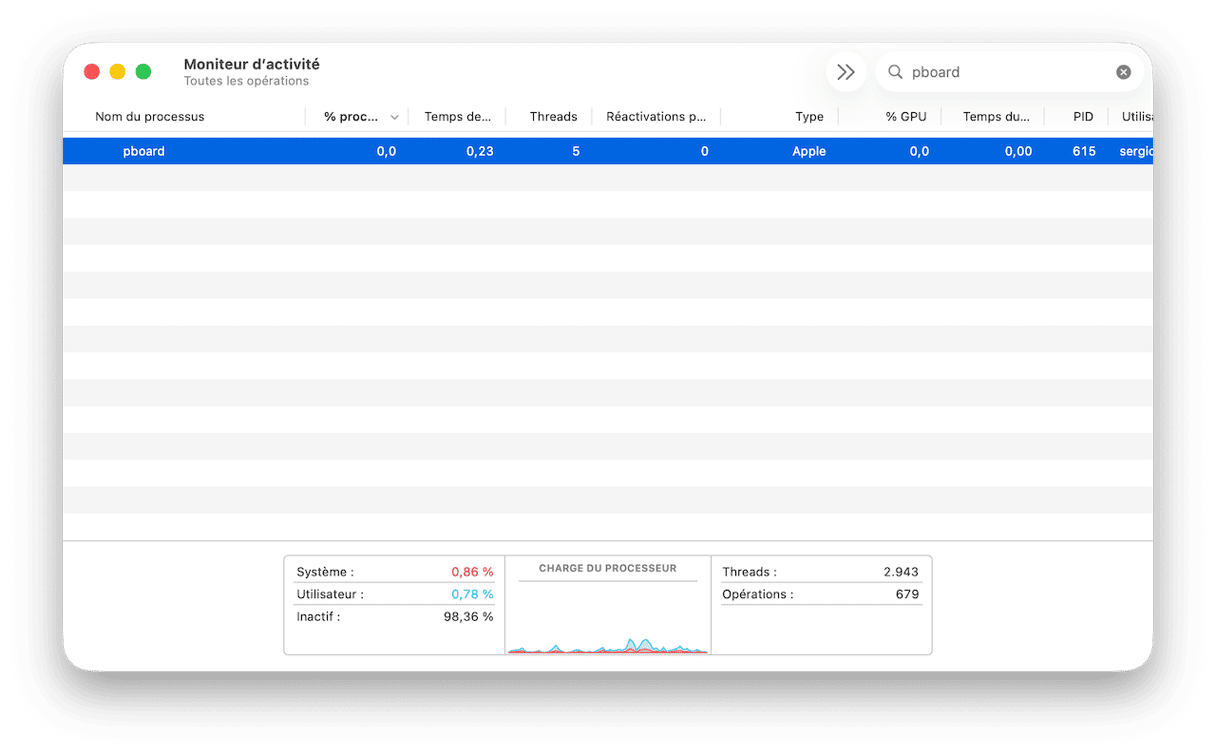Click the Moniteur d'activité window title

251,64
